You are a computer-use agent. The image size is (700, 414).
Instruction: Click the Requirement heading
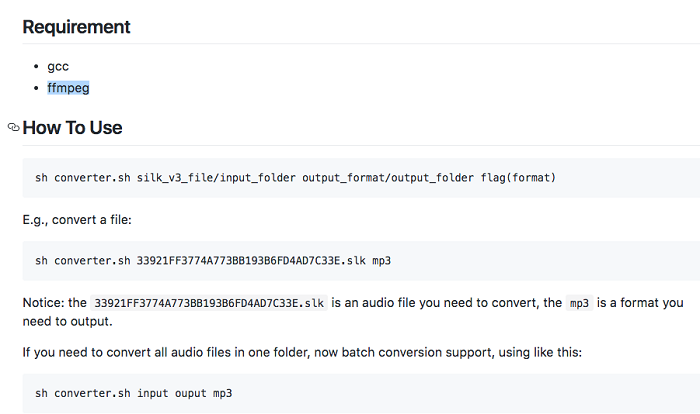click(76, 27)
